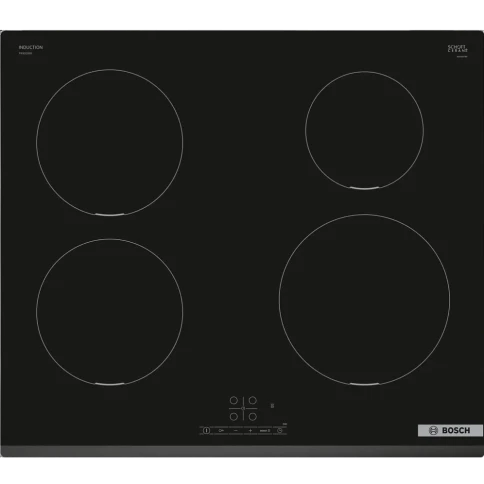484x484 pixels.
Task: Tap the plus key to increase power
Action: [x=250, y=430]
